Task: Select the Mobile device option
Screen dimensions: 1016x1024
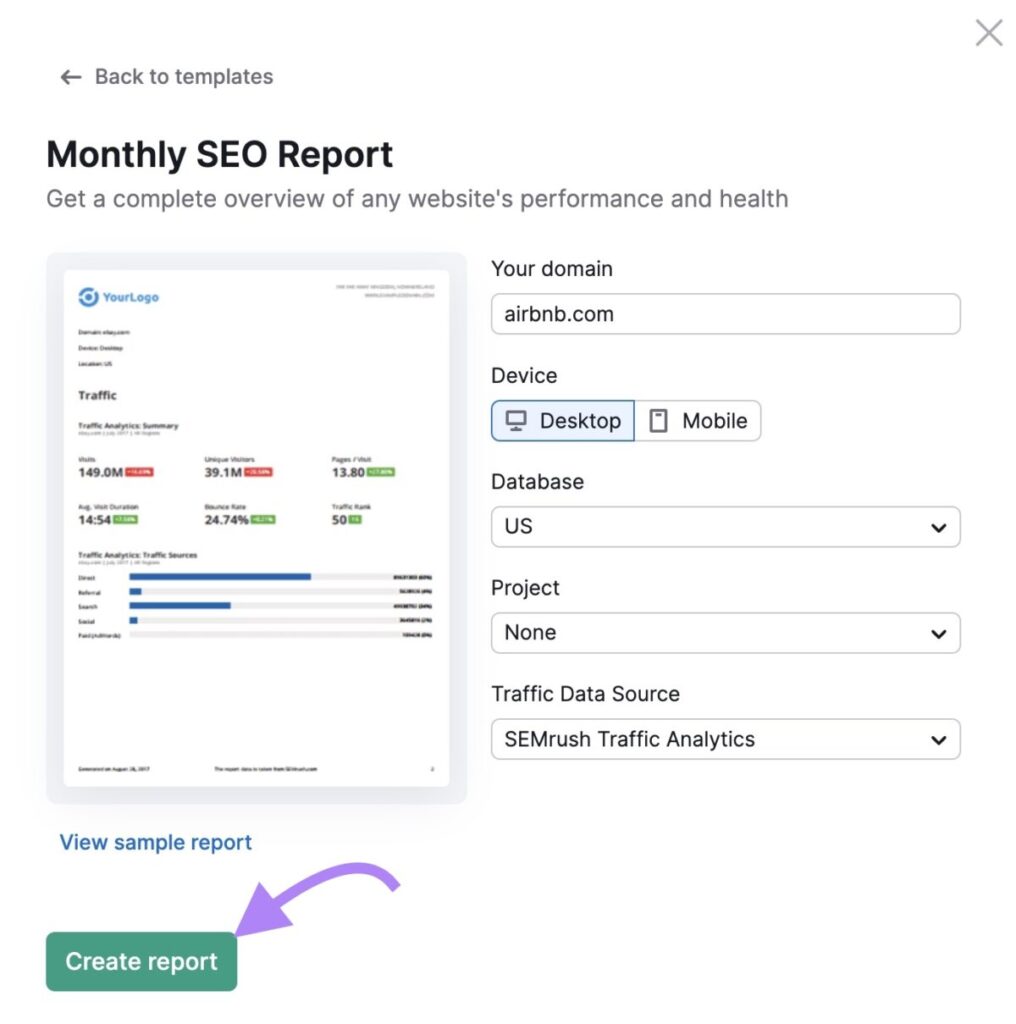Action: coord(697,421)
